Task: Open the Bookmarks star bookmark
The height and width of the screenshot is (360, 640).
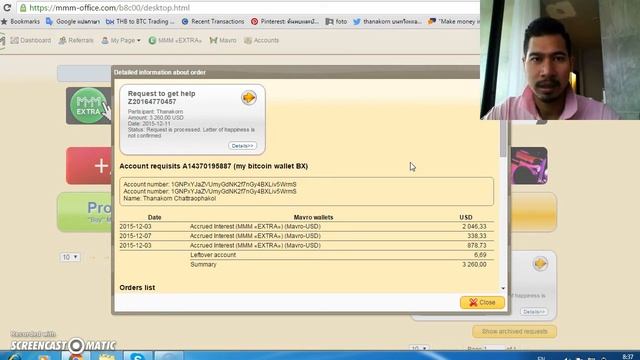Action: [x=21, y=21]
